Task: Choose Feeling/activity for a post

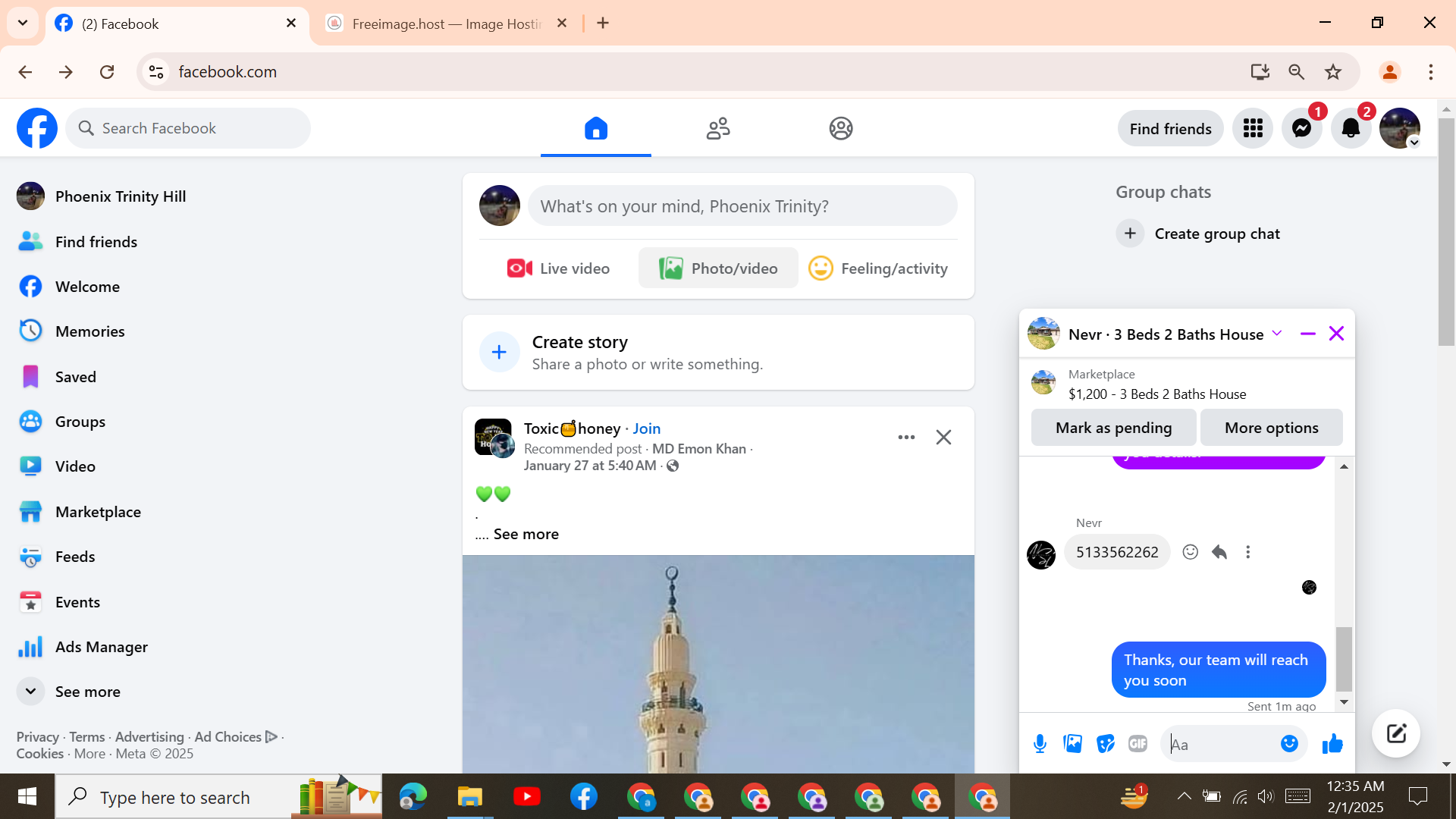Action: (x=878, y=268)
